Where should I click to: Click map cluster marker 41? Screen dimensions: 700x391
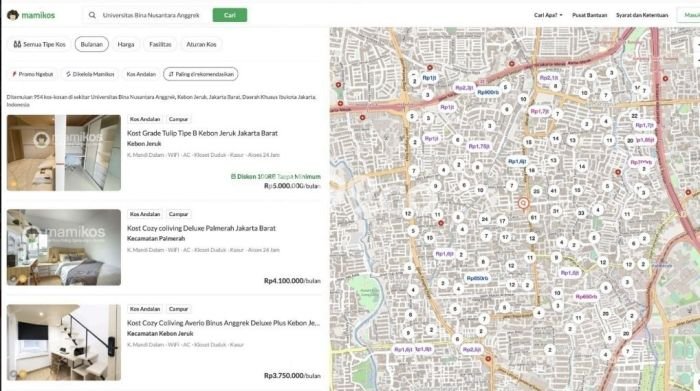(x=554, y=191)
